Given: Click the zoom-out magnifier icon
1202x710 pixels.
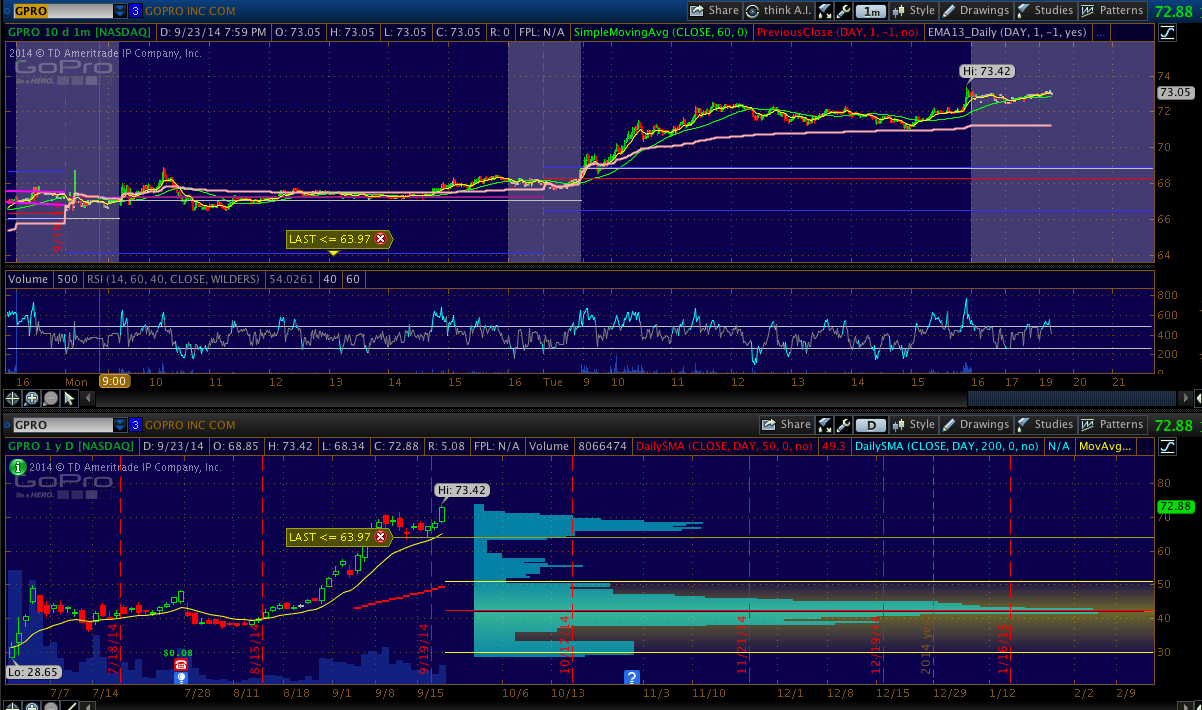Looking at the screenshot, I should tap(51, 398).
